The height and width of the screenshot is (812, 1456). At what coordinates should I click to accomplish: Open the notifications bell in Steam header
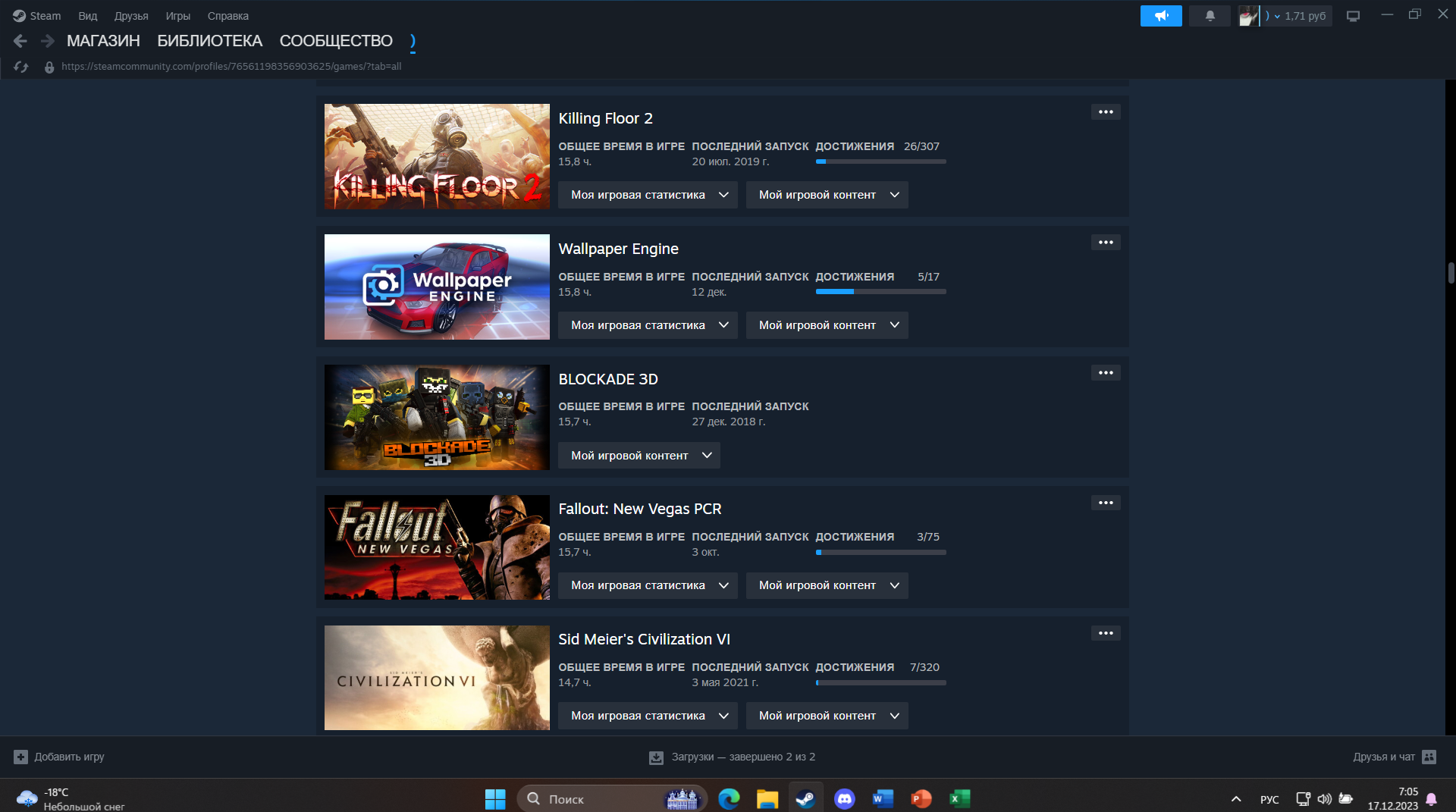pyautogui.click(x=1210, y=16)
